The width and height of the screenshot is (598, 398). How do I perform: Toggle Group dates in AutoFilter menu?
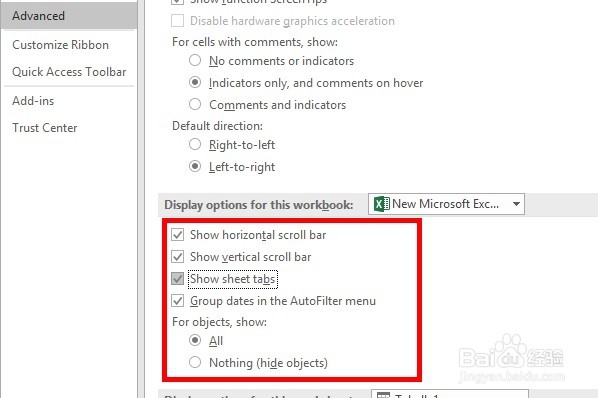coord(177,301)
